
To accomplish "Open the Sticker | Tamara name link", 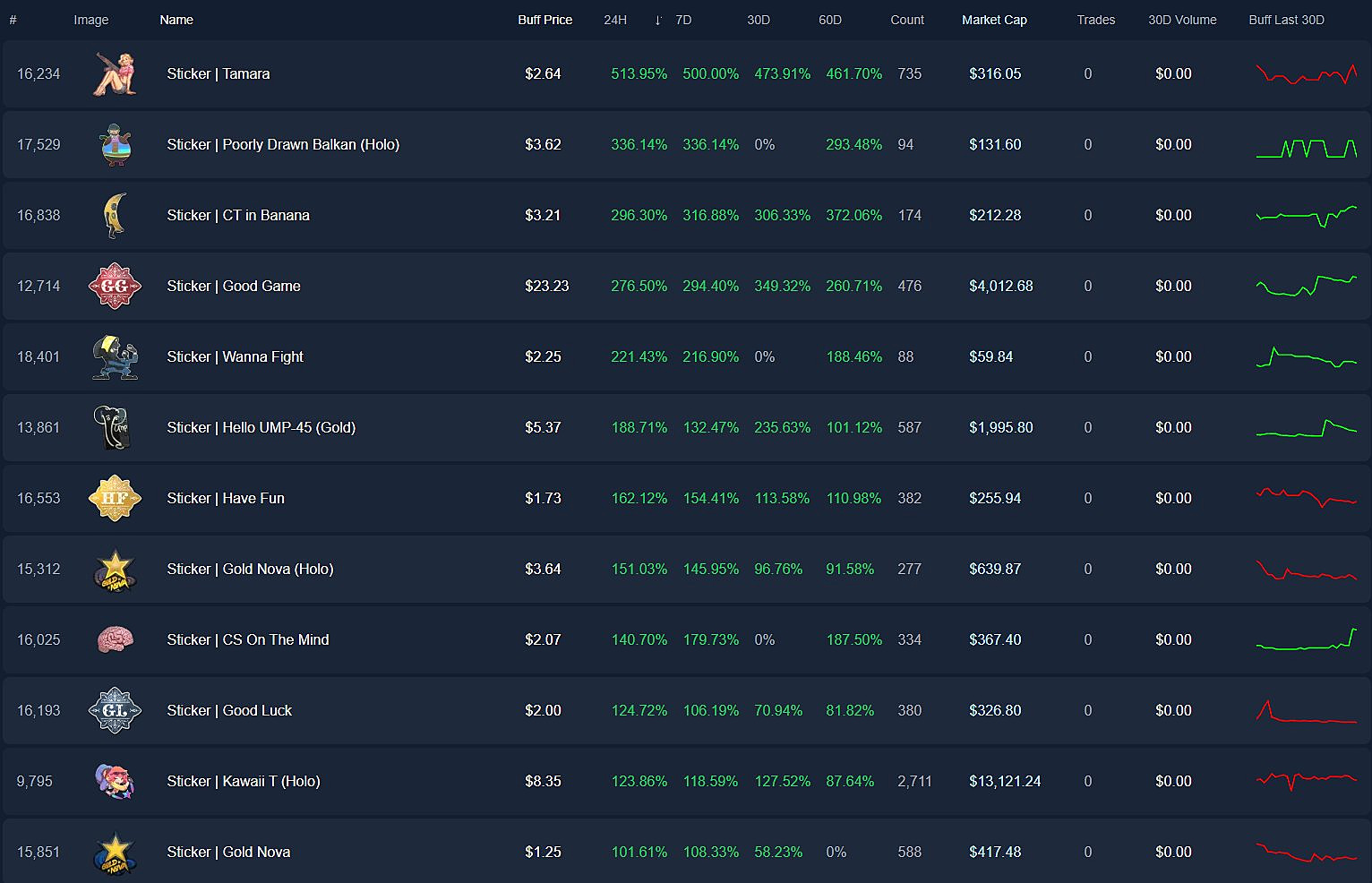I will point(219,73).
